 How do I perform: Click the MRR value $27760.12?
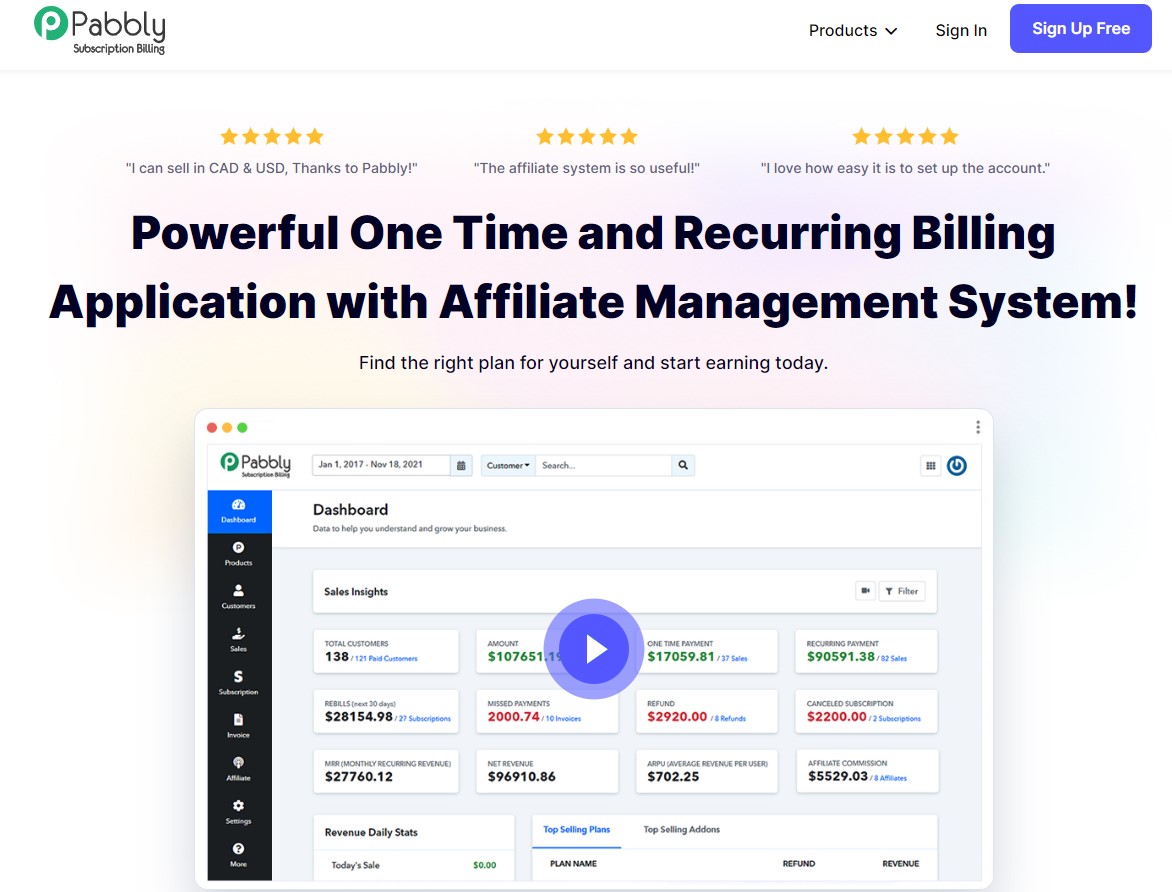pyautogui.click(x=359, y=777)
